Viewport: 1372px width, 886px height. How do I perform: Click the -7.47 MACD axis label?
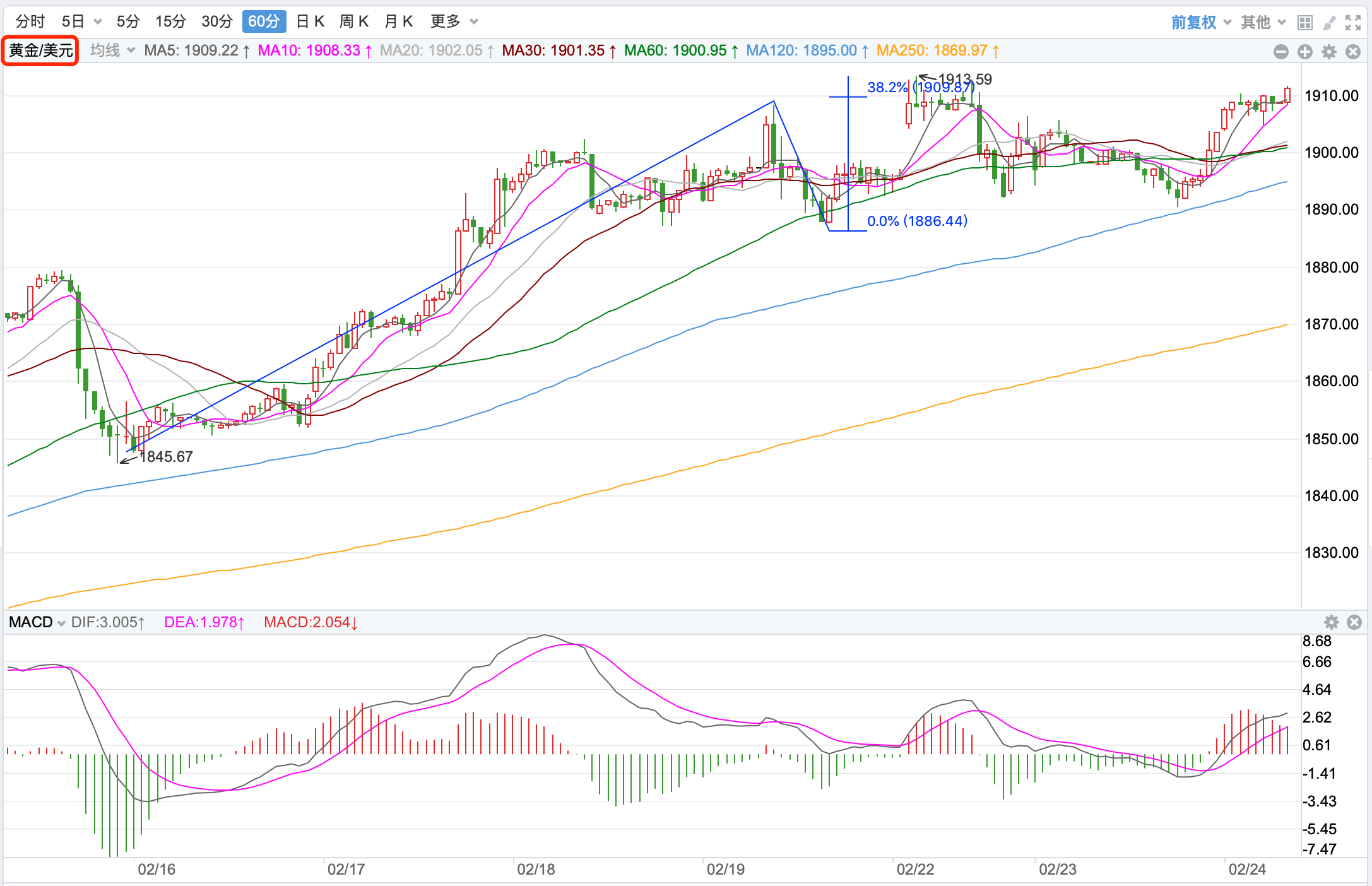coord(1320,849)
